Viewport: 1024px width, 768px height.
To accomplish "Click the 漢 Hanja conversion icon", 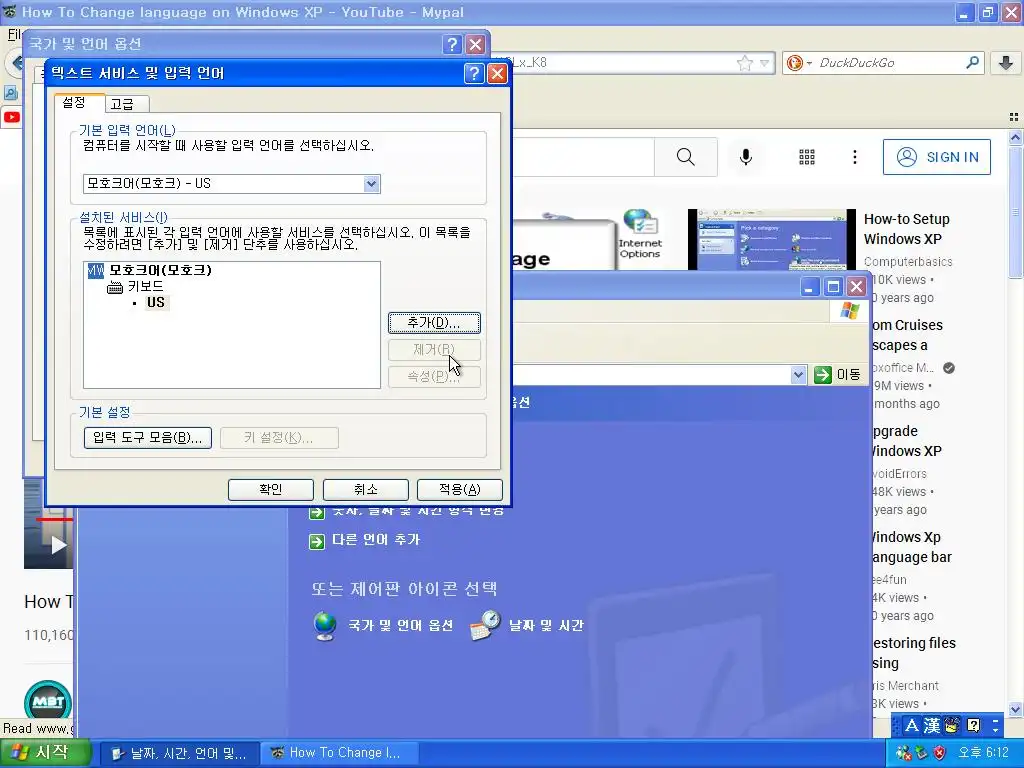I will (x=932, y=726).
